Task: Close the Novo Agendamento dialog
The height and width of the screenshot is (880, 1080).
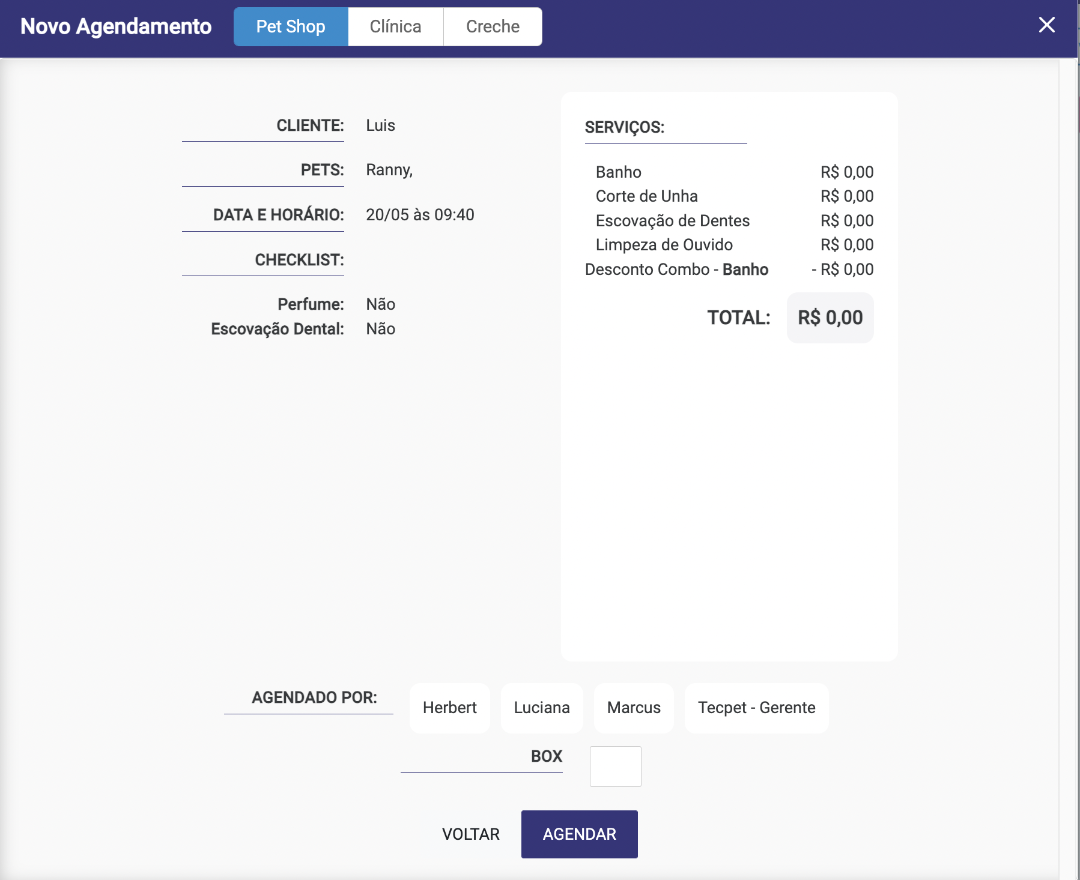Action: pos(1046,26)
